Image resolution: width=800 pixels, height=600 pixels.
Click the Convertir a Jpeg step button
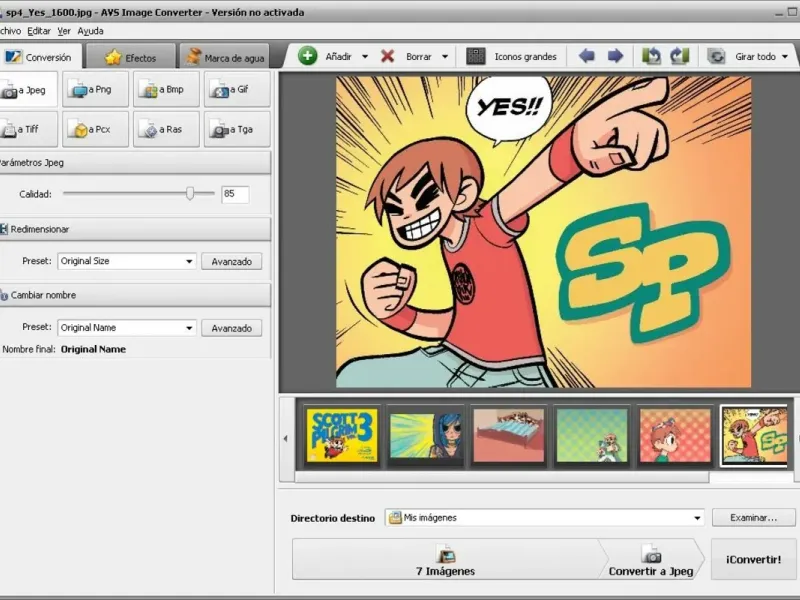point(651,559)
